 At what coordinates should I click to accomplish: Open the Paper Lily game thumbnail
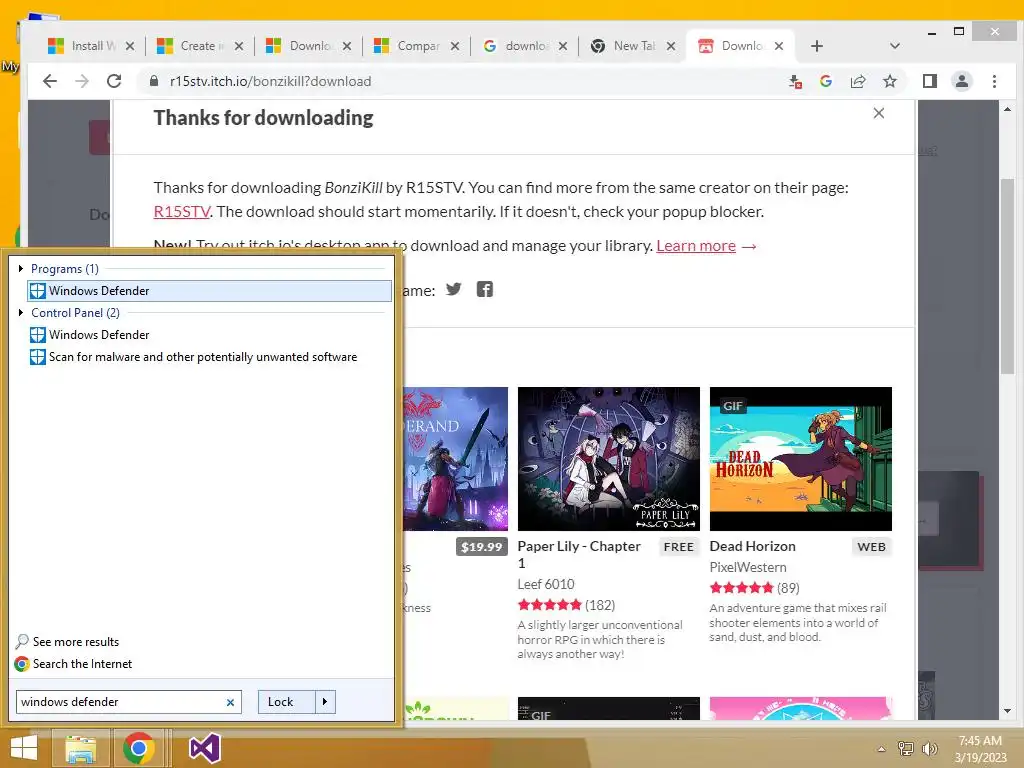(x=609, y=458)
